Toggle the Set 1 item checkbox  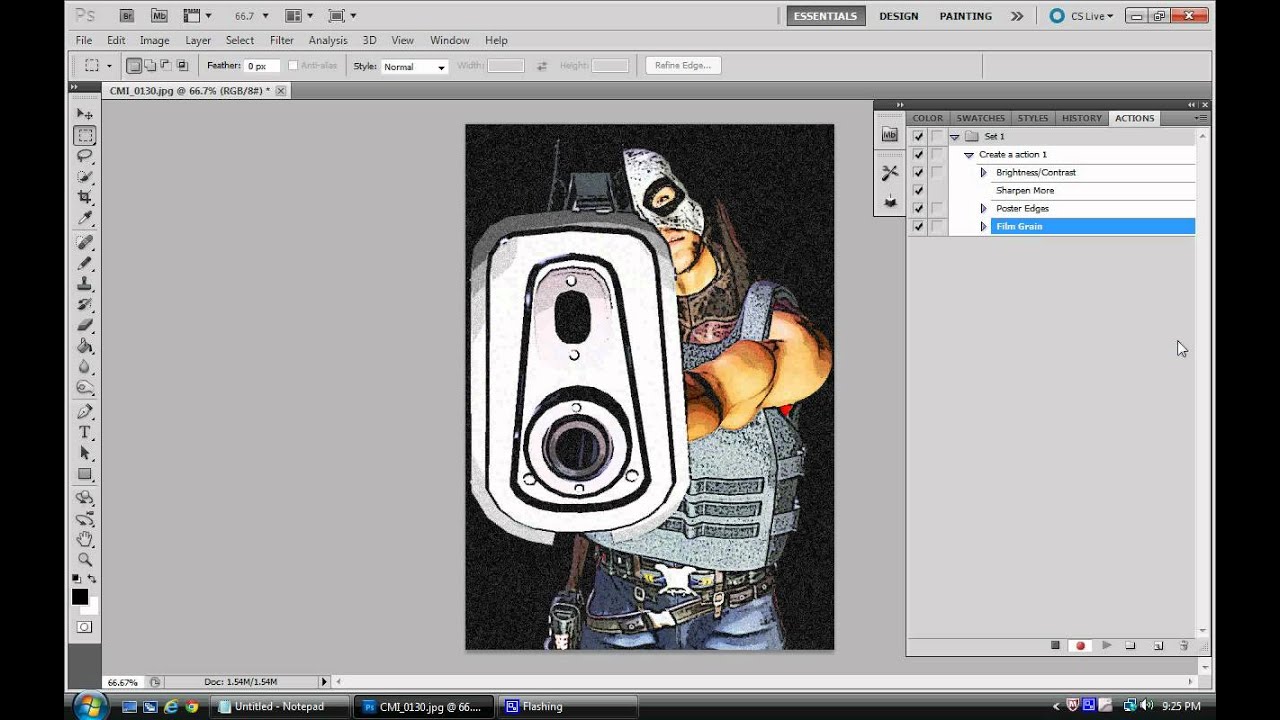pos(918,136)
